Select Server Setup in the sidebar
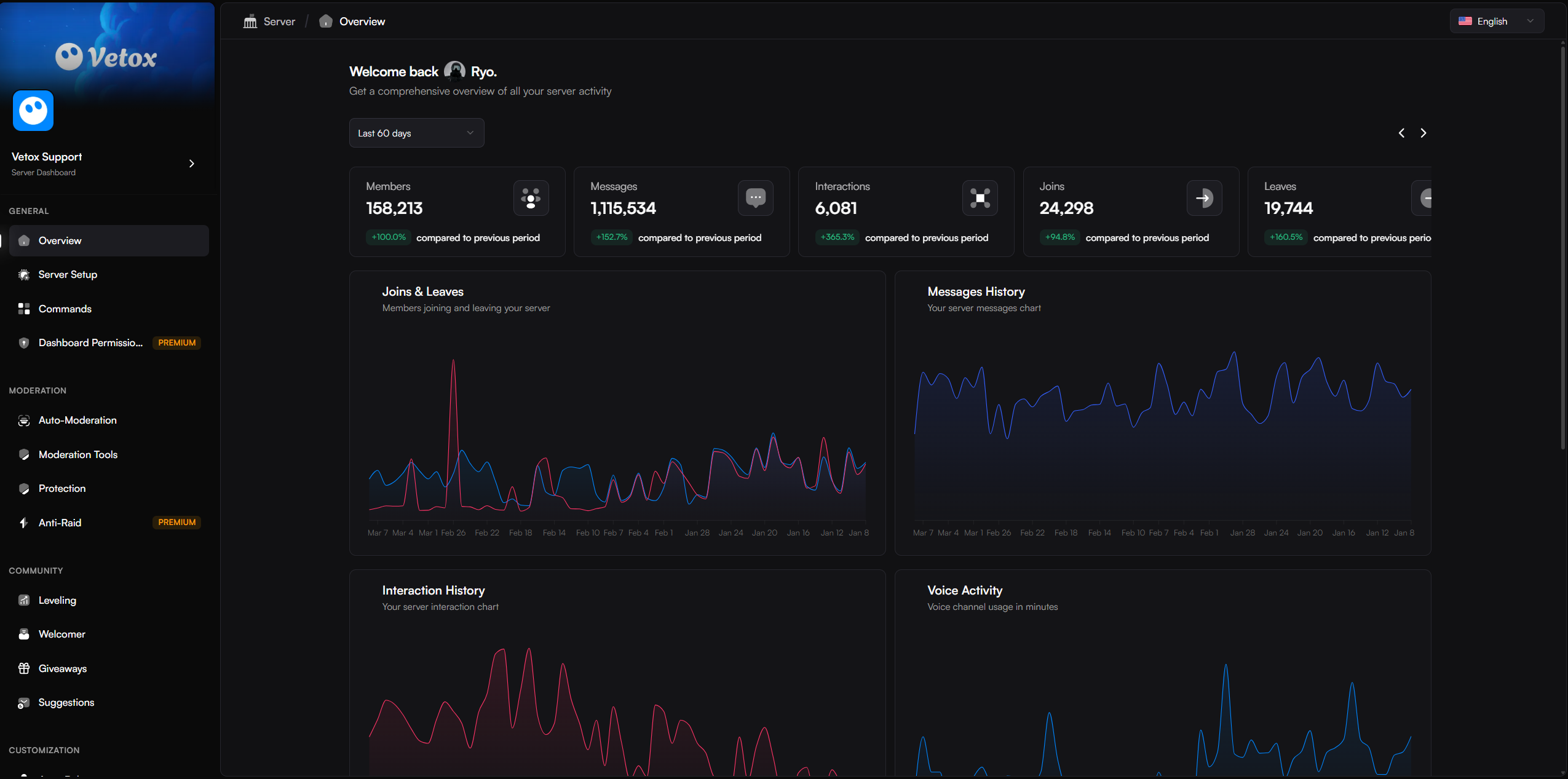This screenshot has width=1568, height=779. click(x=68, y=274)
